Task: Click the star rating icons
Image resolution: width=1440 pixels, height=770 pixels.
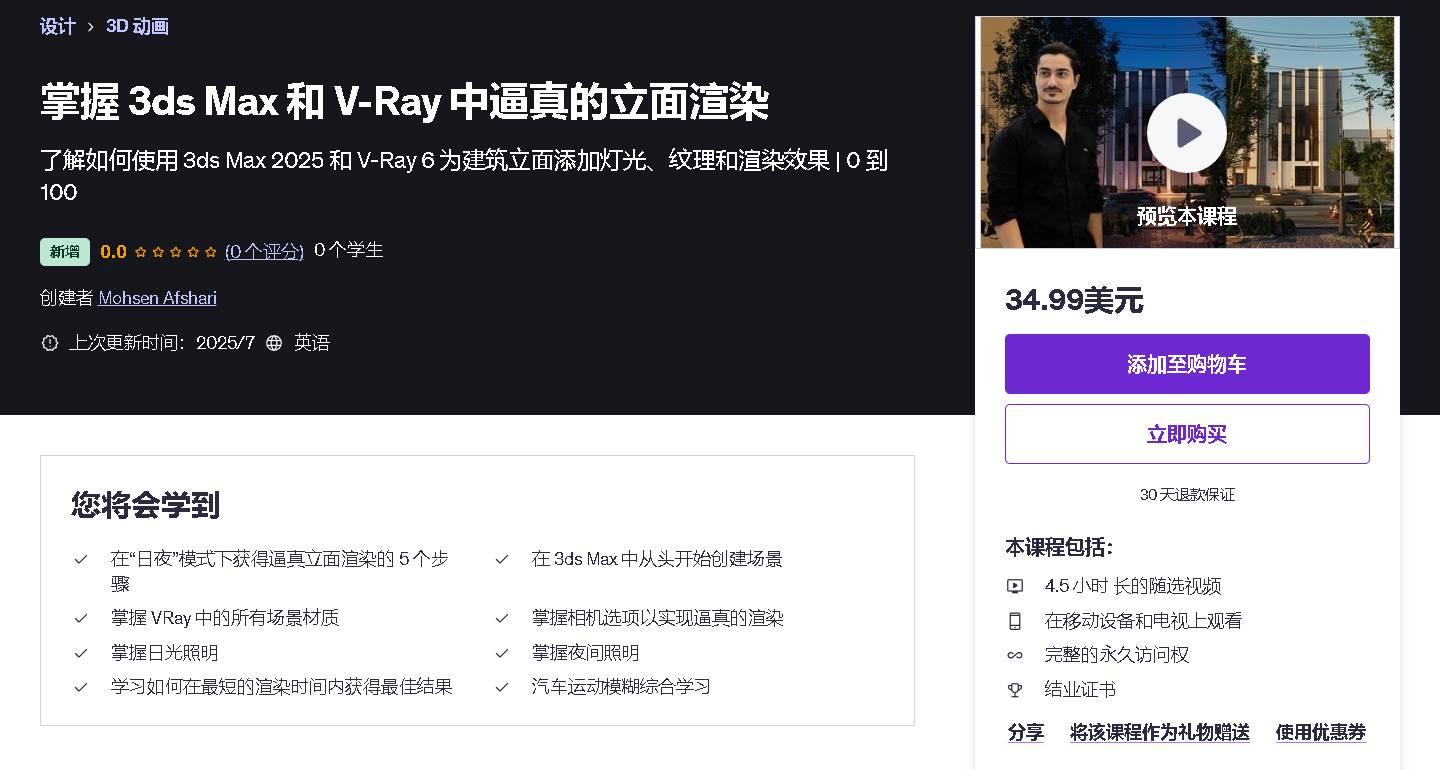Action: point(176,252)
